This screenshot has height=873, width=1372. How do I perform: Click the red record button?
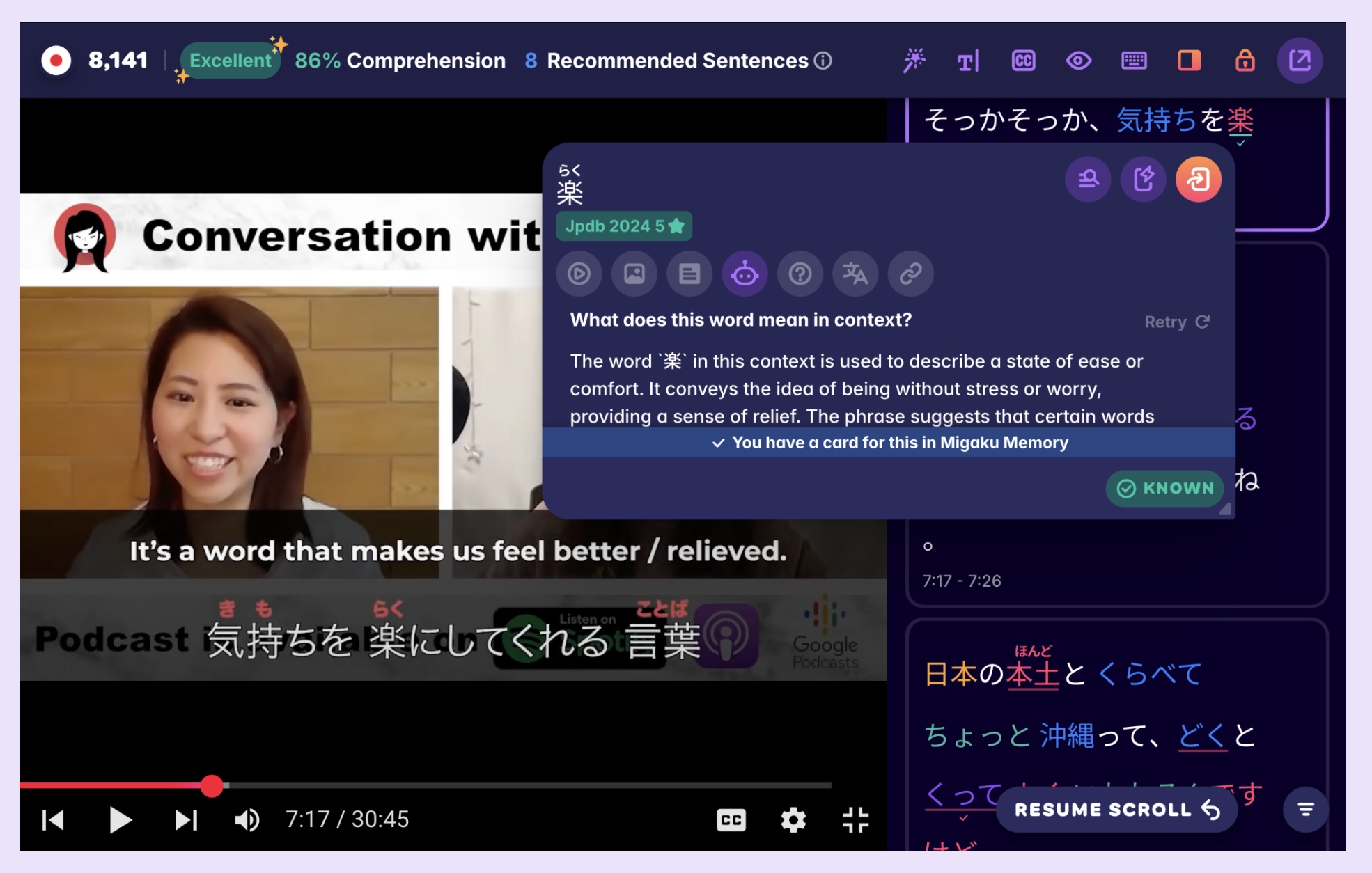(56, 61)
